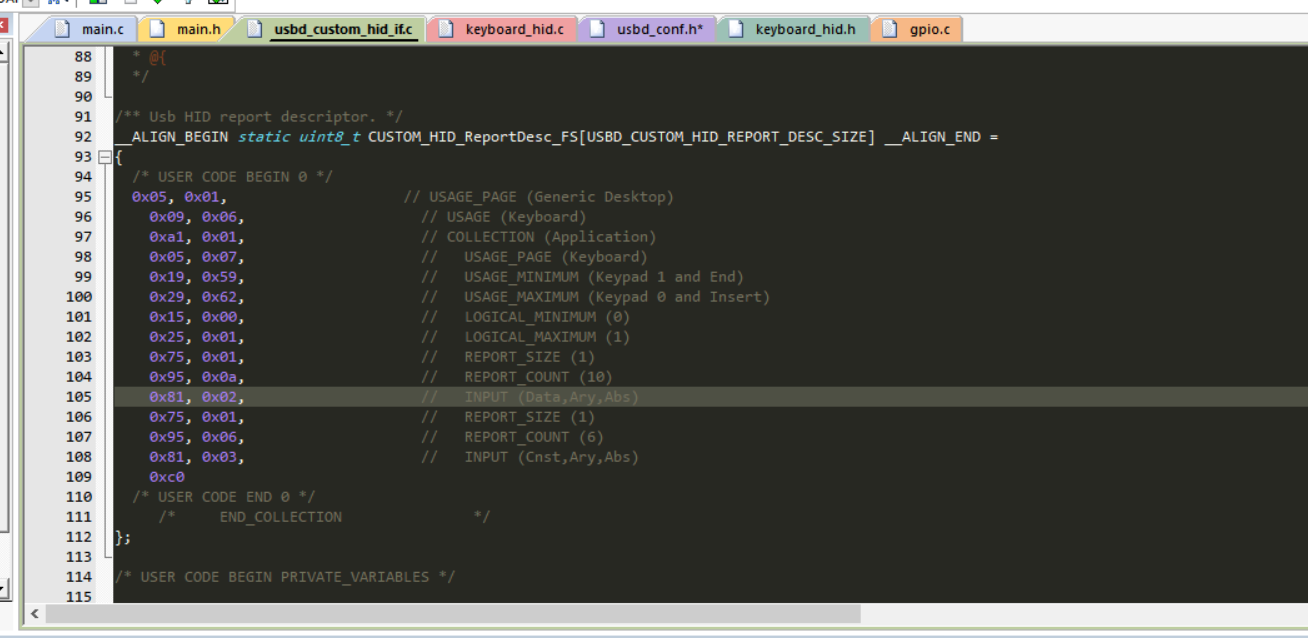
Task: Click the bytes '0x95, 0x06,'
Action: pyautogui.click(x=197, y=437)
